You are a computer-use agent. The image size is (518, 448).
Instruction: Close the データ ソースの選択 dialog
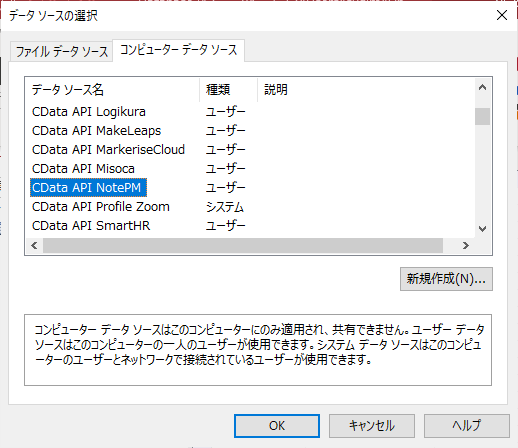tap(502, 15)
